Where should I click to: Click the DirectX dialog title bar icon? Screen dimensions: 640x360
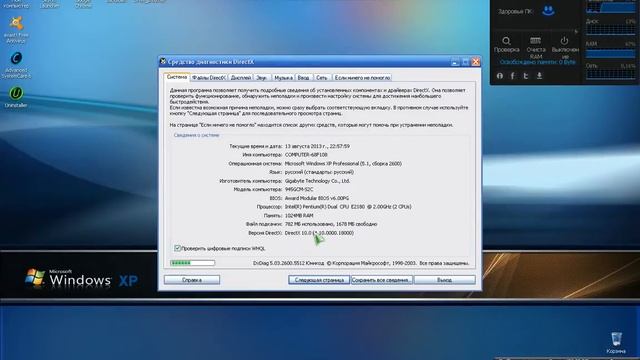pyautogui.click(x=163, y=62)
